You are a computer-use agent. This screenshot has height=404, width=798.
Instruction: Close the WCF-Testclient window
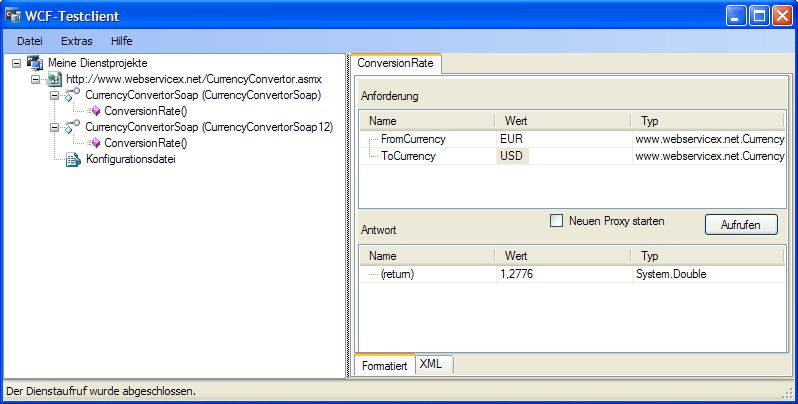tap(782, 16)
